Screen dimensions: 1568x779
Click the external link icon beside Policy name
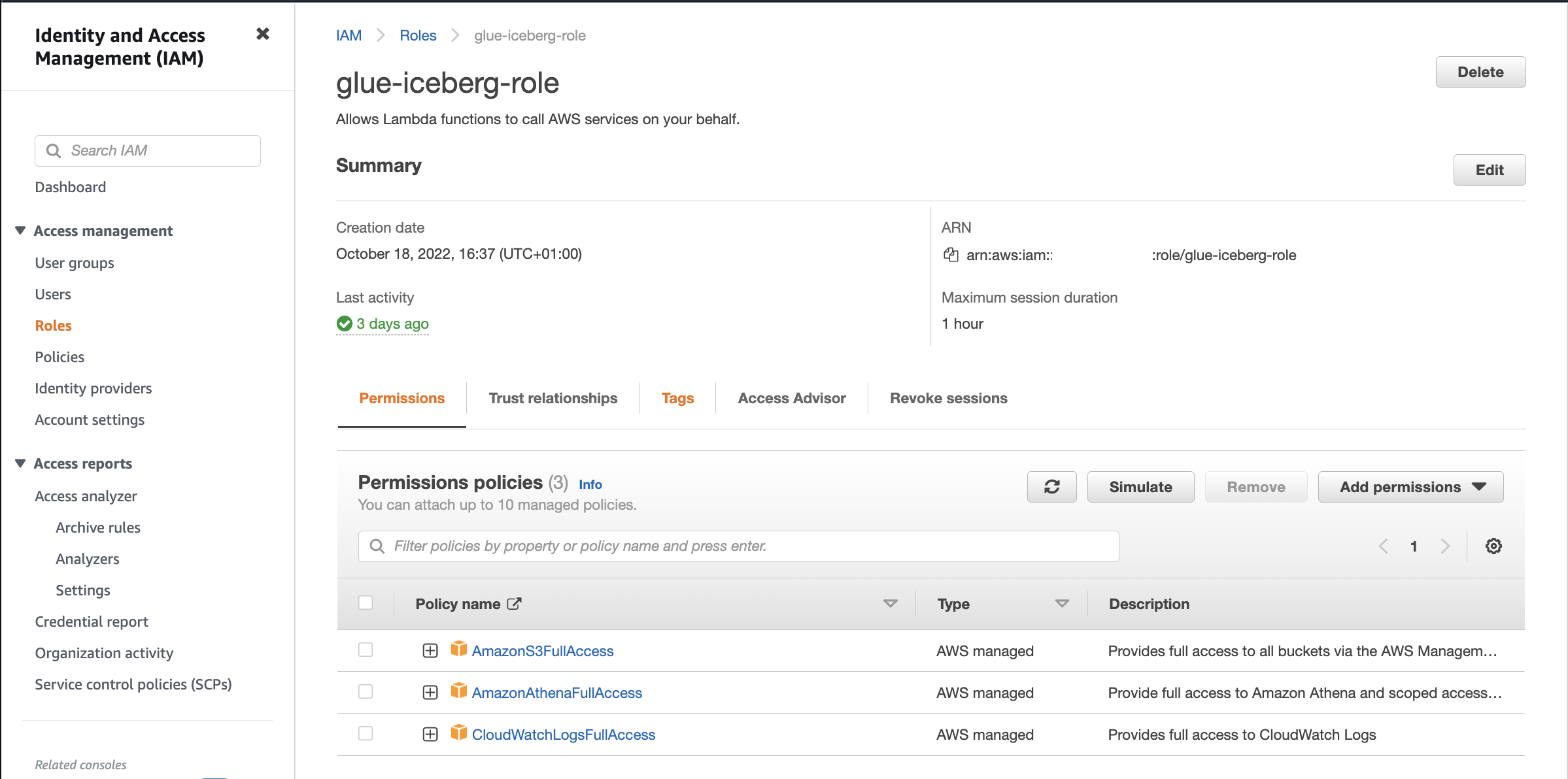point(515,604)
